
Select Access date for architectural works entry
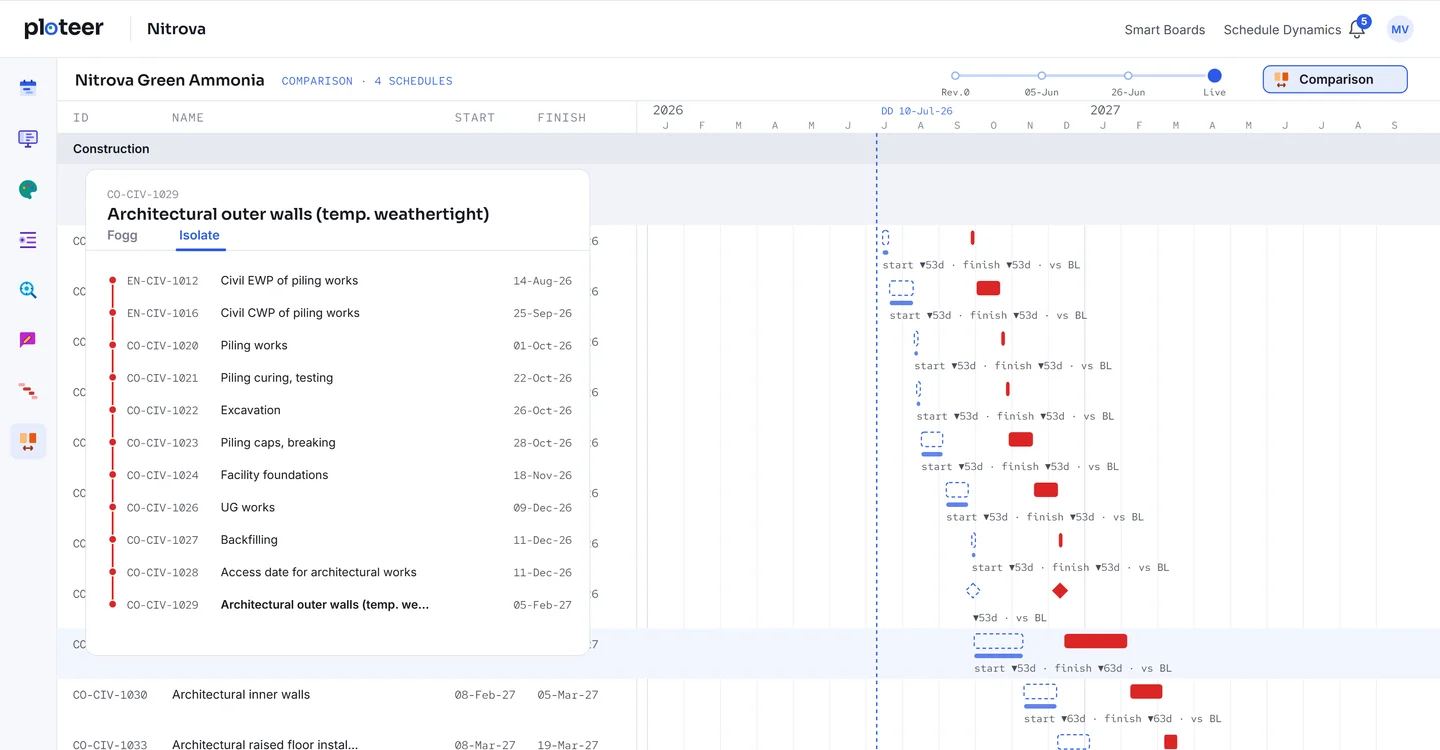click(x=340, y=573)
